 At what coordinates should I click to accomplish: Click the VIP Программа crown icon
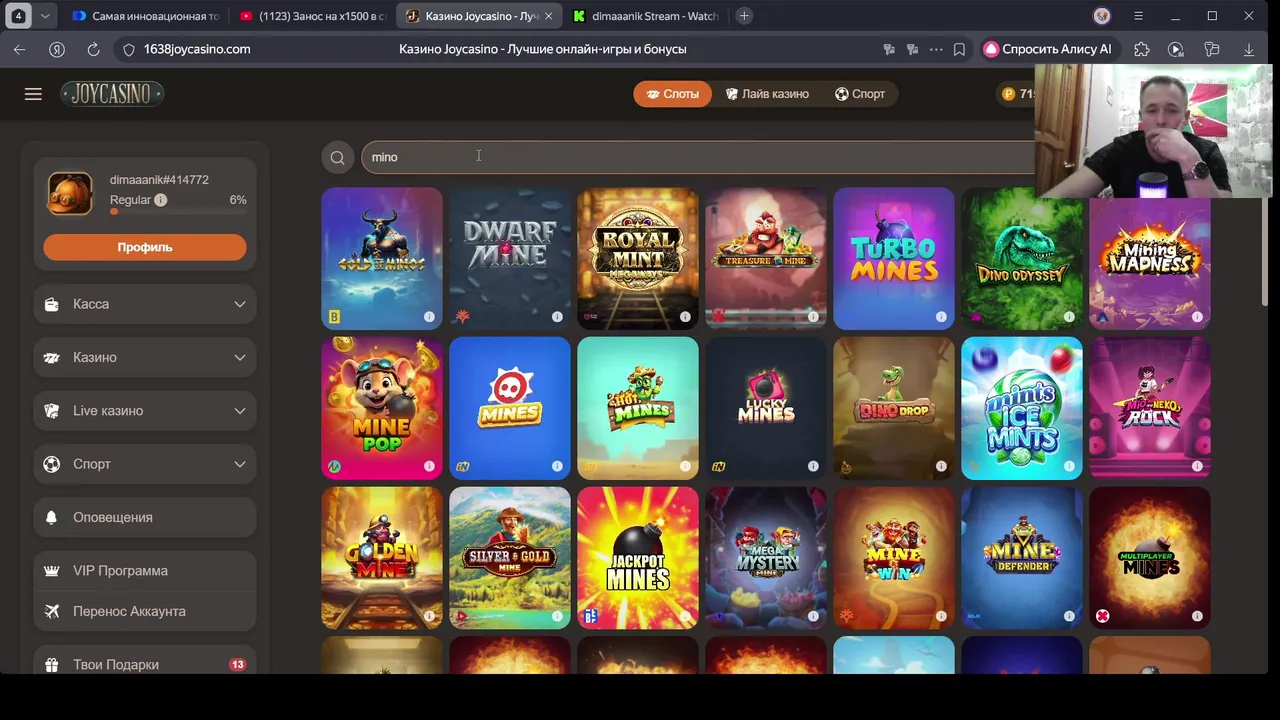(x=52, y=571)
